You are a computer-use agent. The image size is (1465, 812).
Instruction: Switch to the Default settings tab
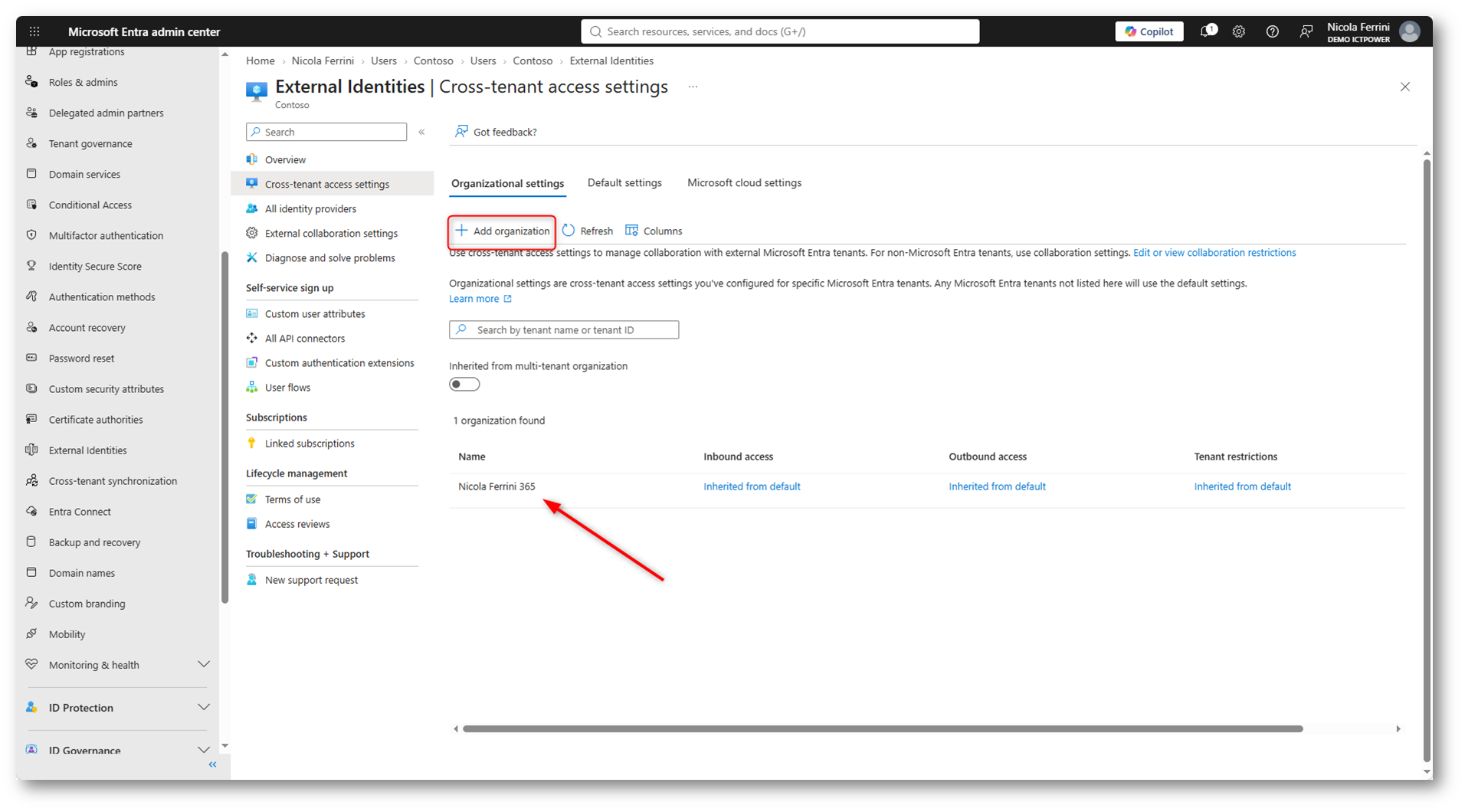[x=624, y=183]
